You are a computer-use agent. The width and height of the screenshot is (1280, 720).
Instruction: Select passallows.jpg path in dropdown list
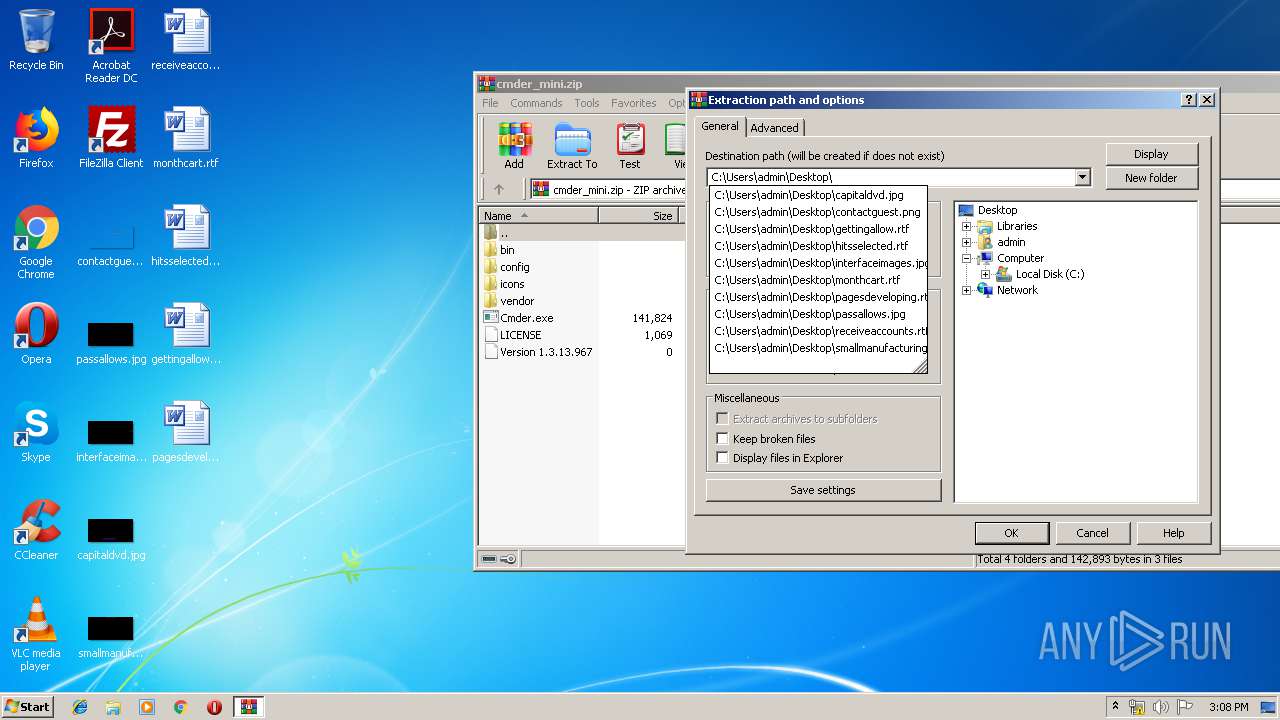(x=818, y=314)
